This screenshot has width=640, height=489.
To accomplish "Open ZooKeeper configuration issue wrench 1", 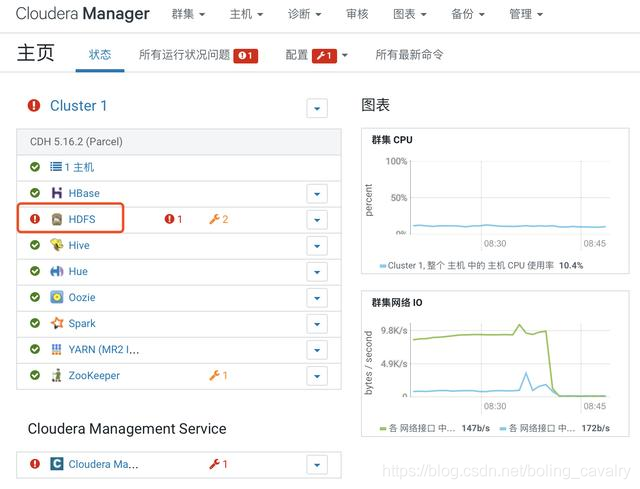I will click(218, 375).
